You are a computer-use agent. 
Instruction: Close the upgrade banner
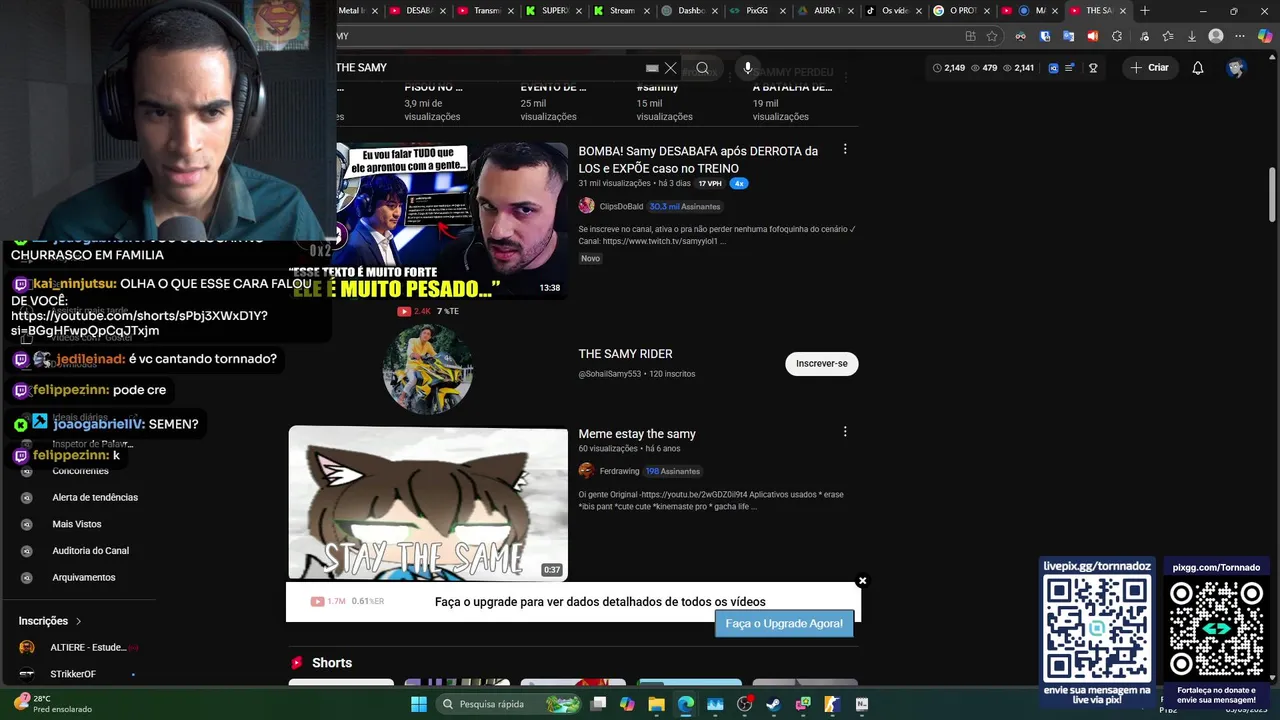click(862, 581)
